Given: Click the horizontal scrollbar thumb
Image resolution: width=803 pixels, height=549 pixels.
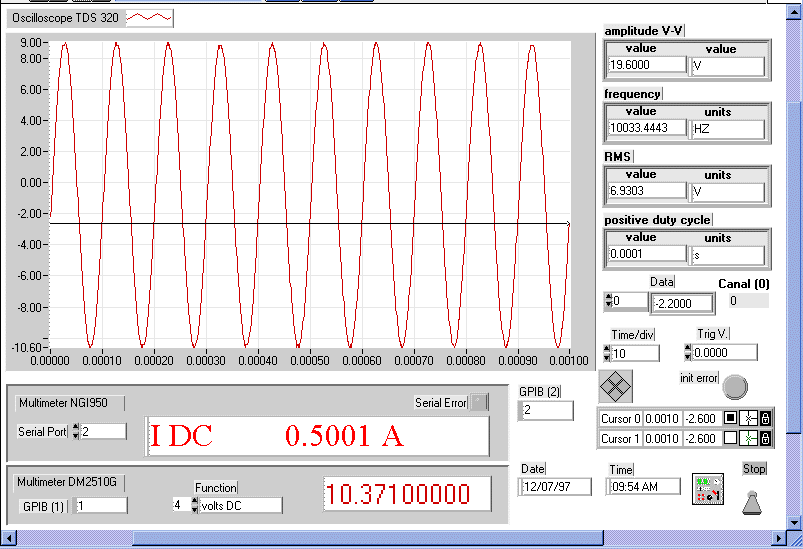Looking at the screenshot, I should 368,538.
